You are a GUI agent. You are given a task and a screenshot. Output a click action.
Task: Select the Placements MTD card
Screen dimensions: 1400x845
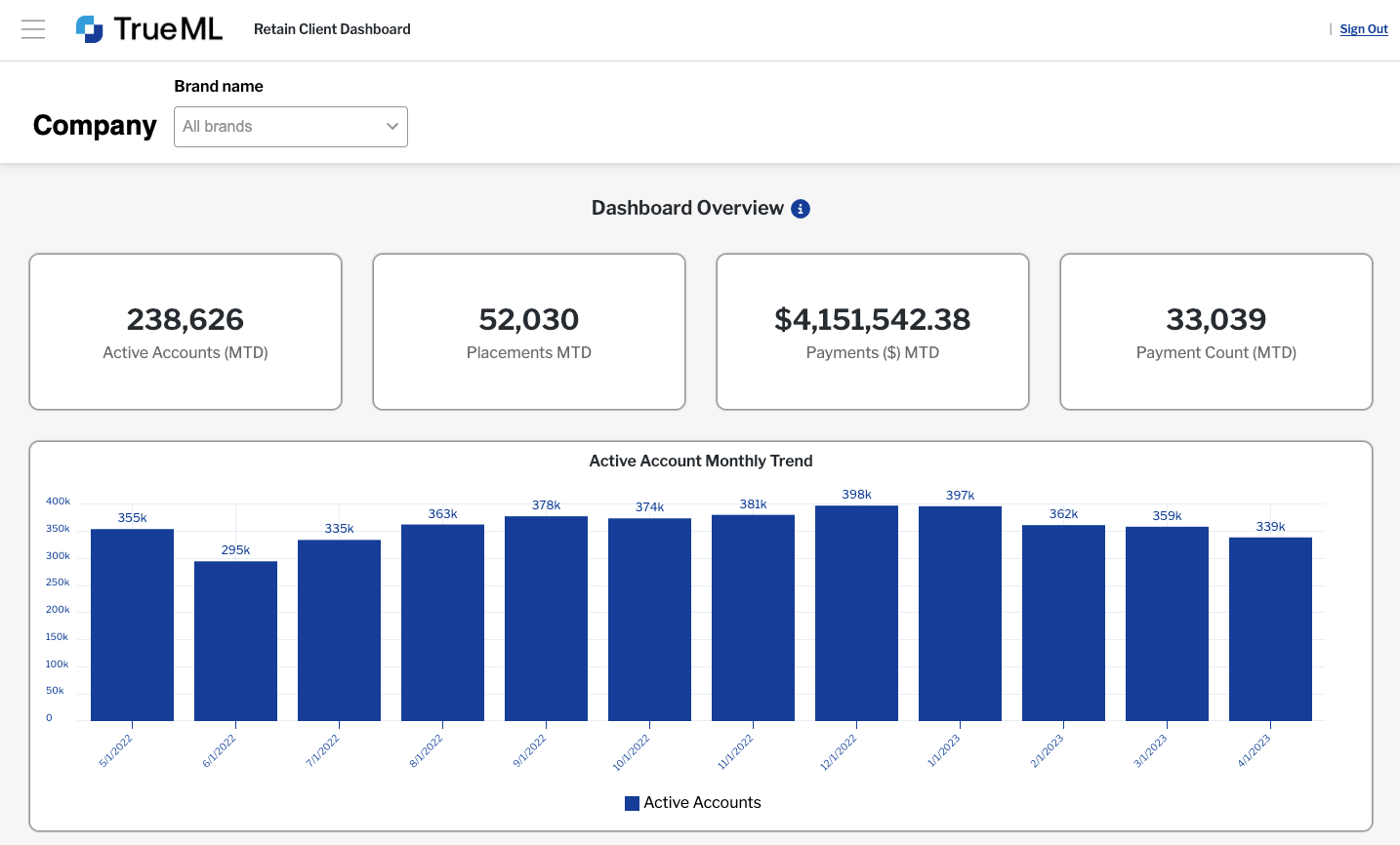coord(529,332)
